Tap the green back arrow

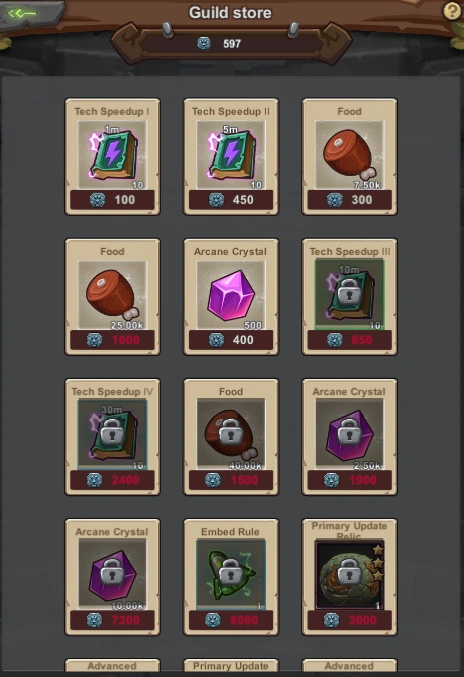pos(22,14)
